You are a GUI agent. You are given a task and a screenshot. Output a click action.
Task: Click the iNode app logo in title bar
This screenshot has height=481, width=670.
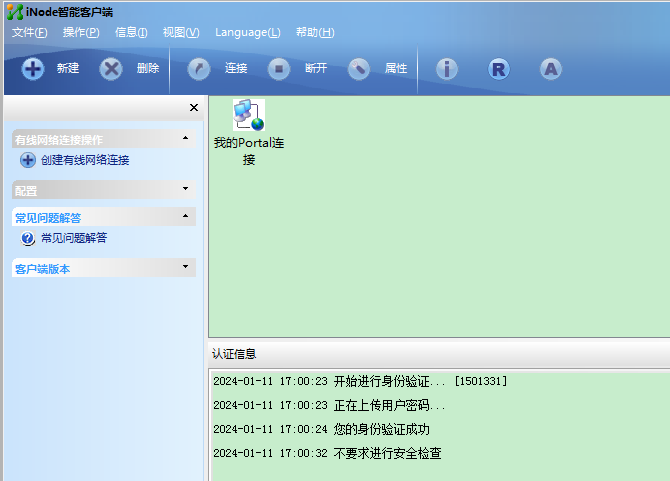pyautogui.click(x=15, y=12)
